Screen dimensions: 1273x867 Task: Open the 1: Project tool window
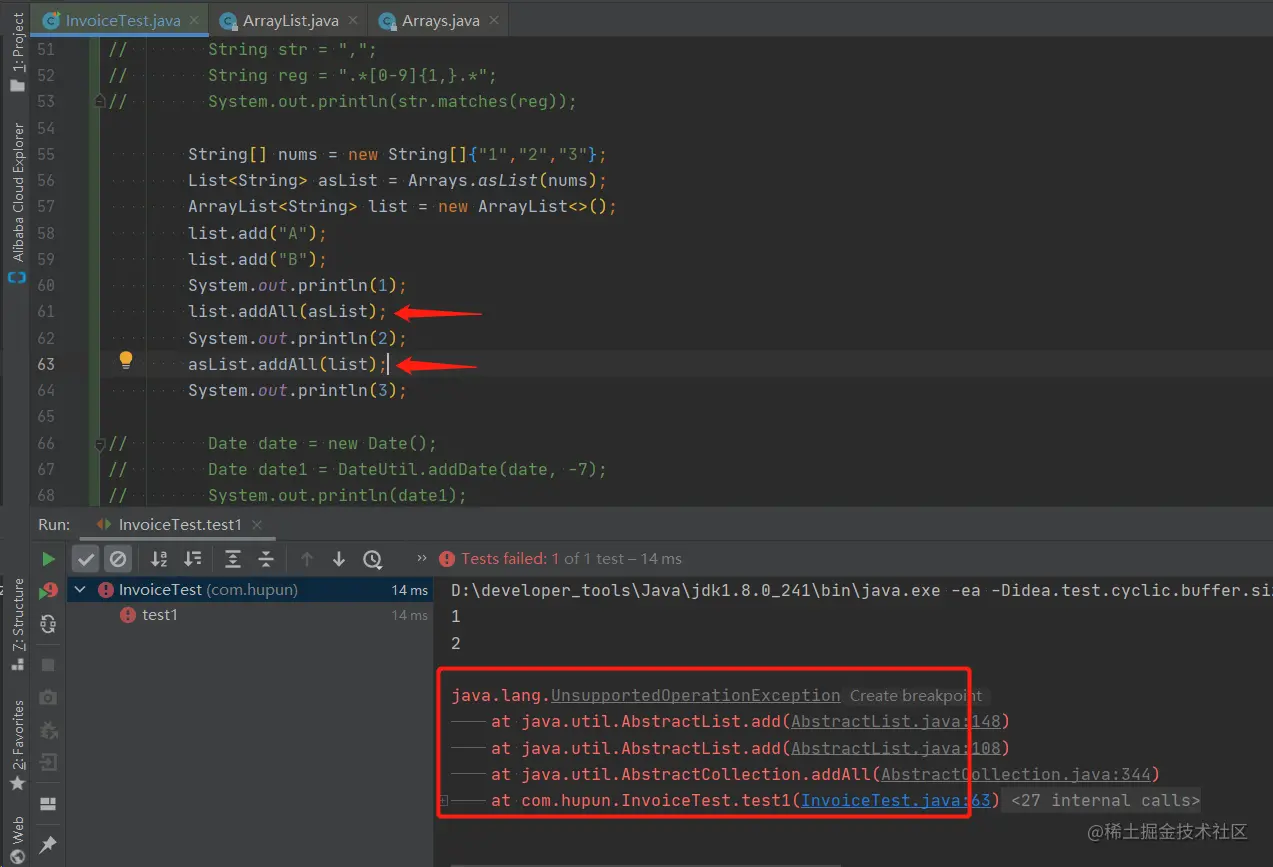[16, 52]
